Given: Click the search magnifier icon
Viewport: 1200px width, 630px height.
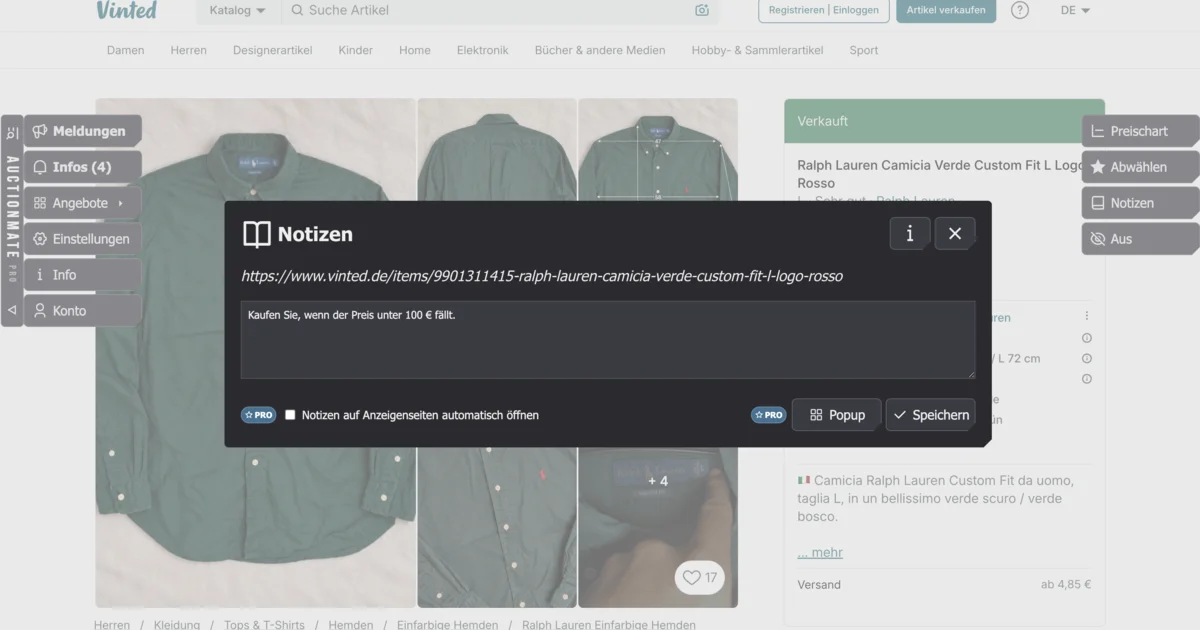Looking at the screenshot, I should [x=296, y=10].
